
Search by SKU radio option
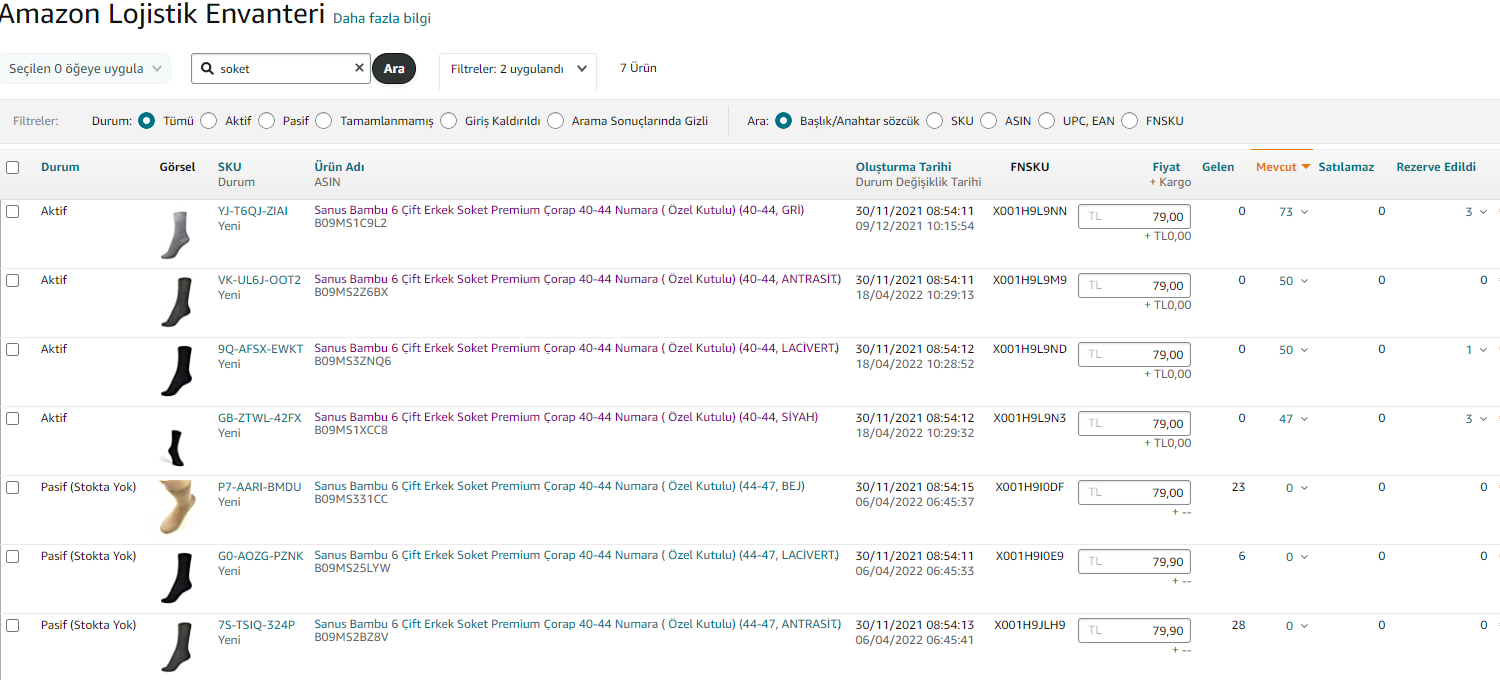(935, 121)
